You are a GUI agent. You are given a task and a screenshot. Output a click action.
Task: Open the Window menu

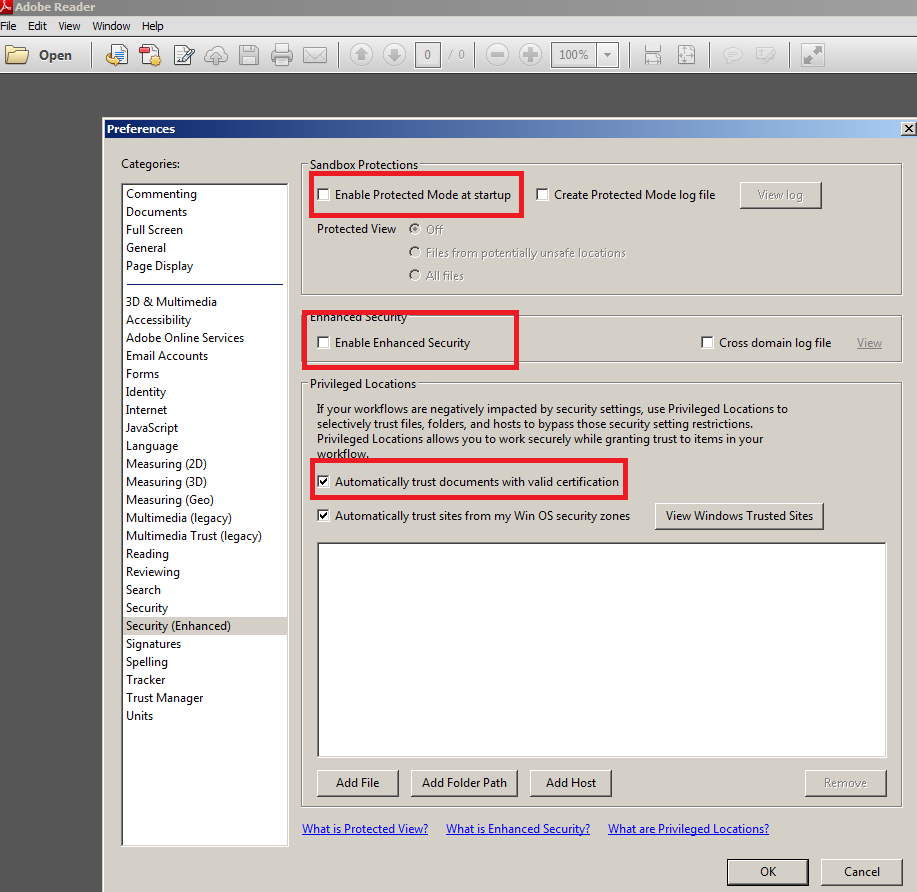click(111, 26)
